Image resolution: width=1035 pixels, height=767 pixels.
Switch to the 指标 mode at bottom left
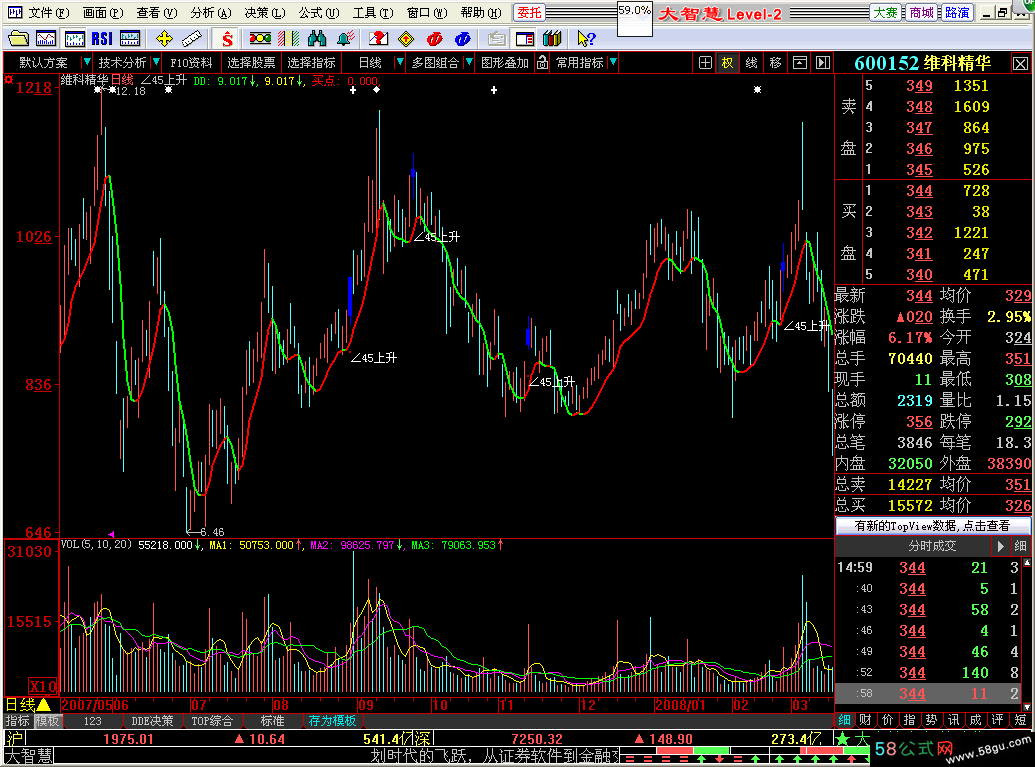[18, 721]
